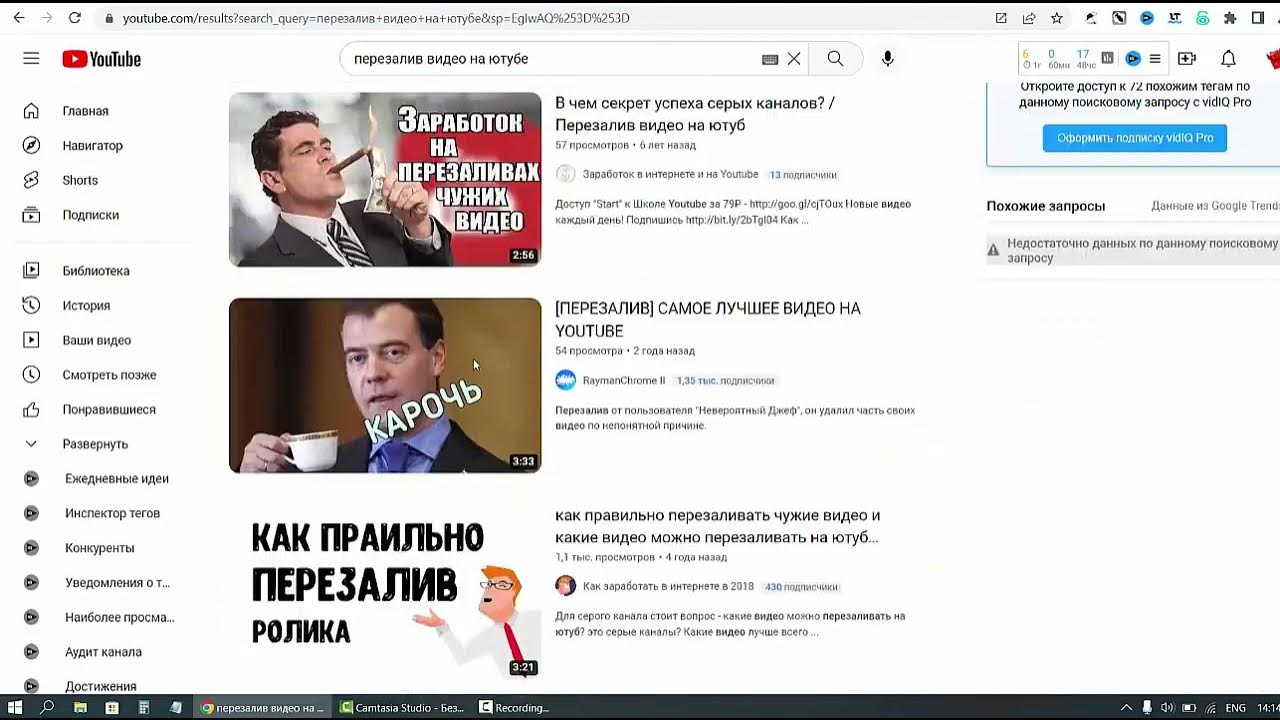
Task: Open the Create video camera icon
Action: click(x=1187, y=59)
